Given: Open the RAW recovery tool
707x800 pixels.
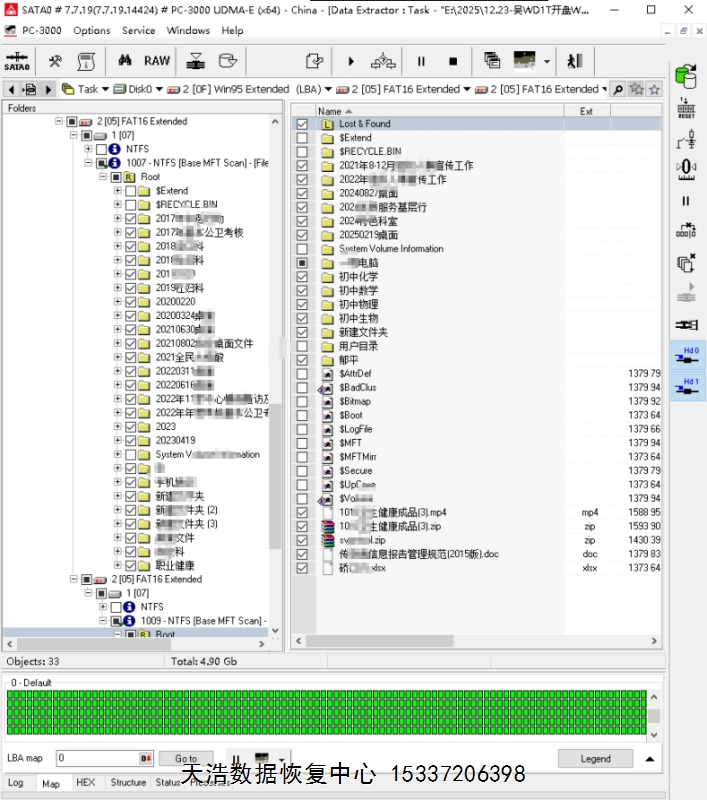Looking at the screenshot, I should click(157, 61).
